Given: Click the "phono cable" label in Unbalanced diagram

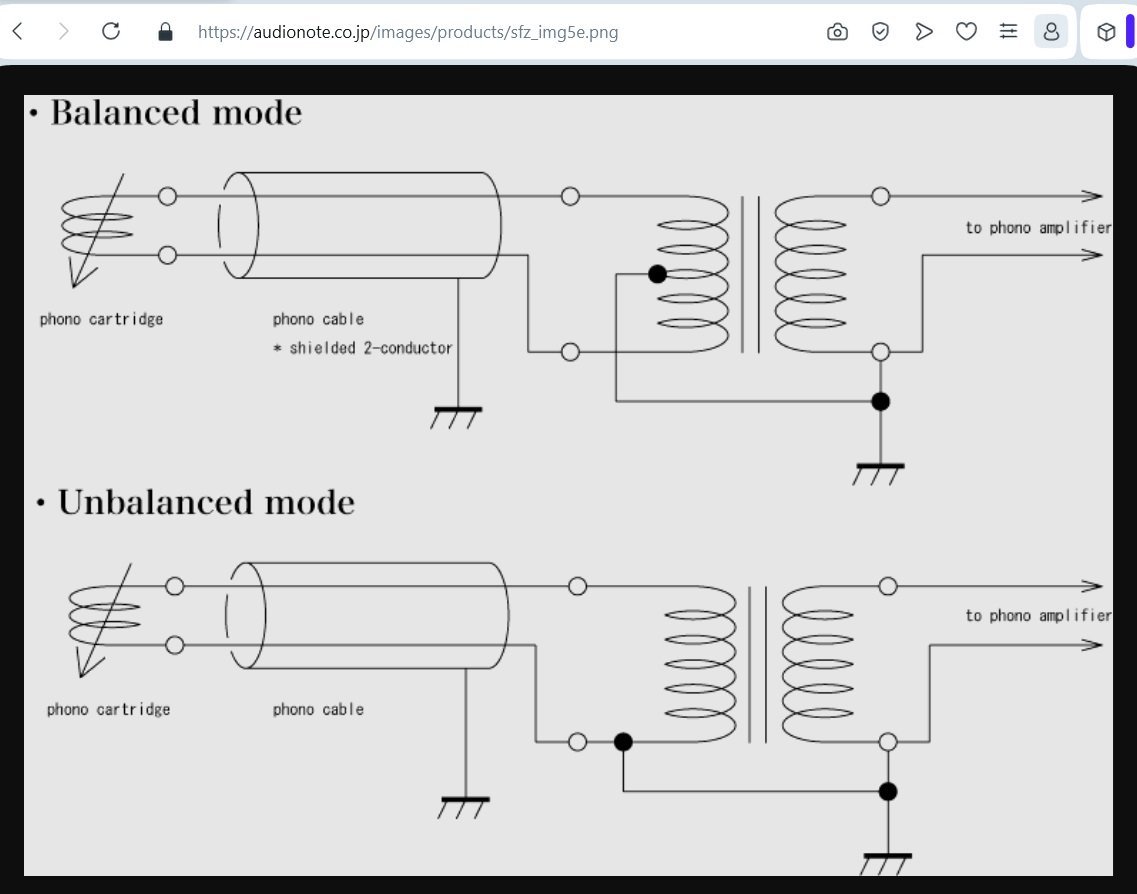Looking at the screenshot, I should point(318,709).
